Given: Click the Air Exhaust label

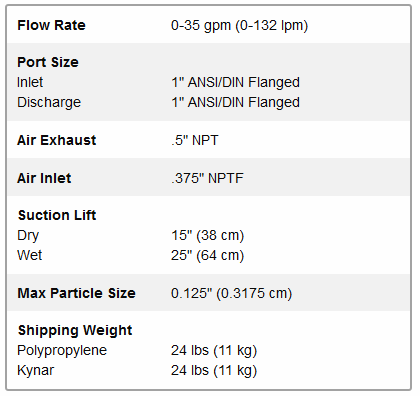Looking at the screenshot, I should (x=57, y=140).
